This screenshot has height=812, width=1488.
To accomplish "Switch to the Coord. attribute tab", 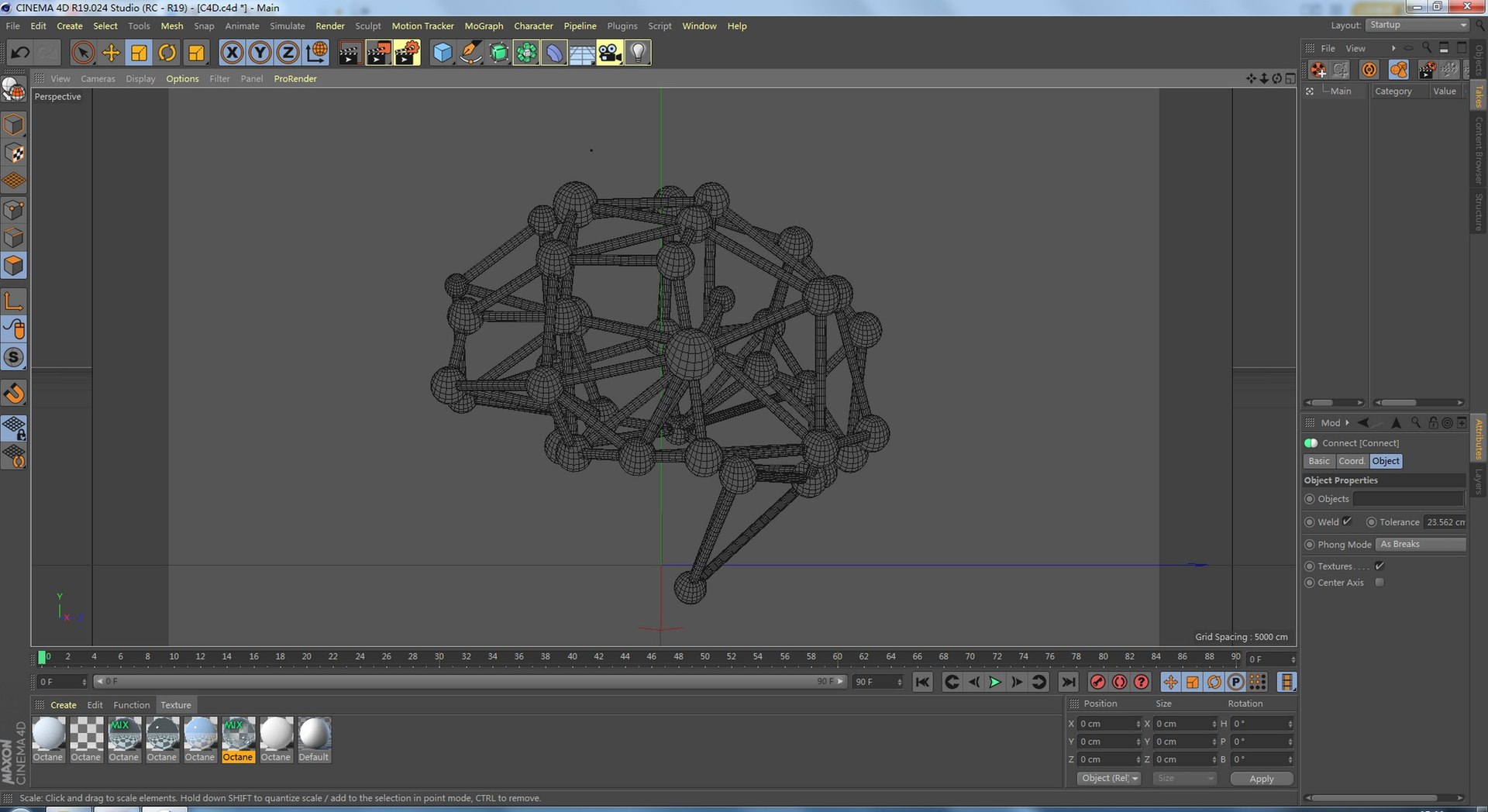I will (x=1352, y=460).
